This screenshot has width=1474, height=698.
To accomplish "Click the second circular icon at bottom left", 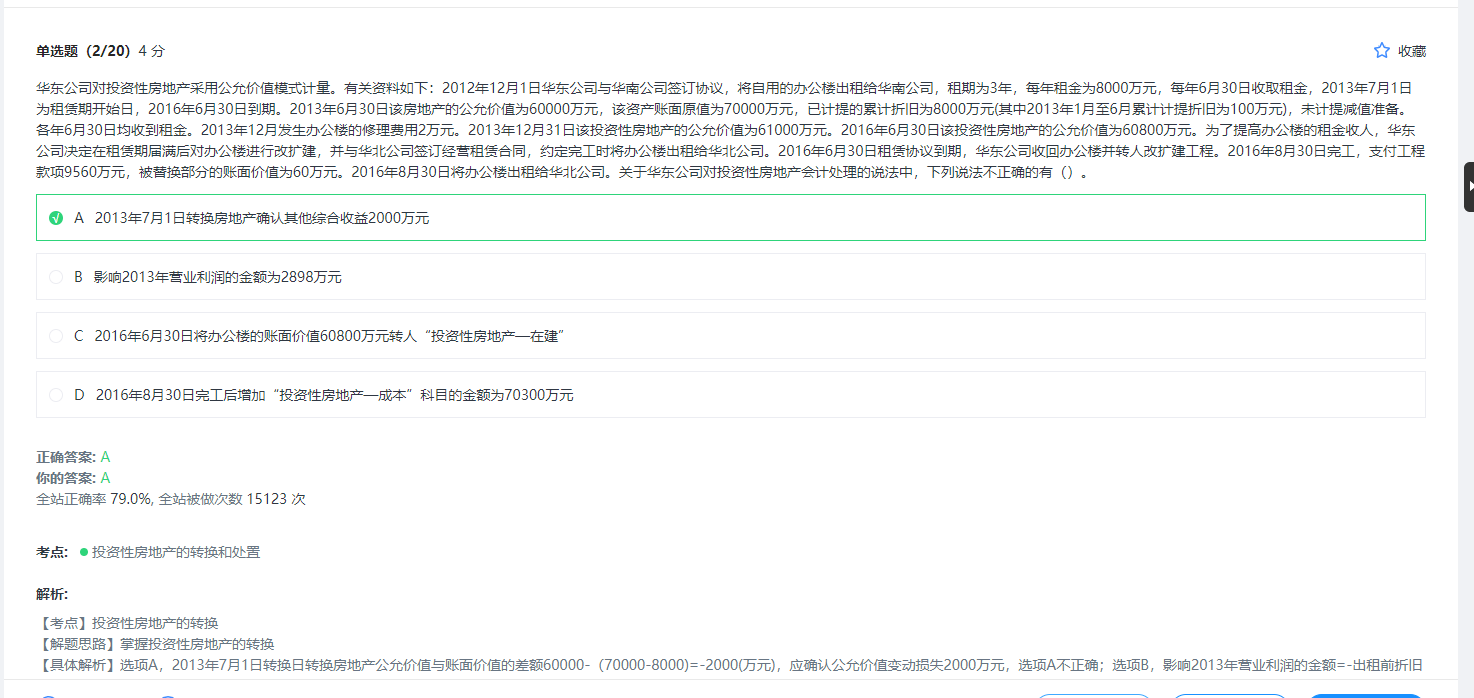I will [167, 696].
